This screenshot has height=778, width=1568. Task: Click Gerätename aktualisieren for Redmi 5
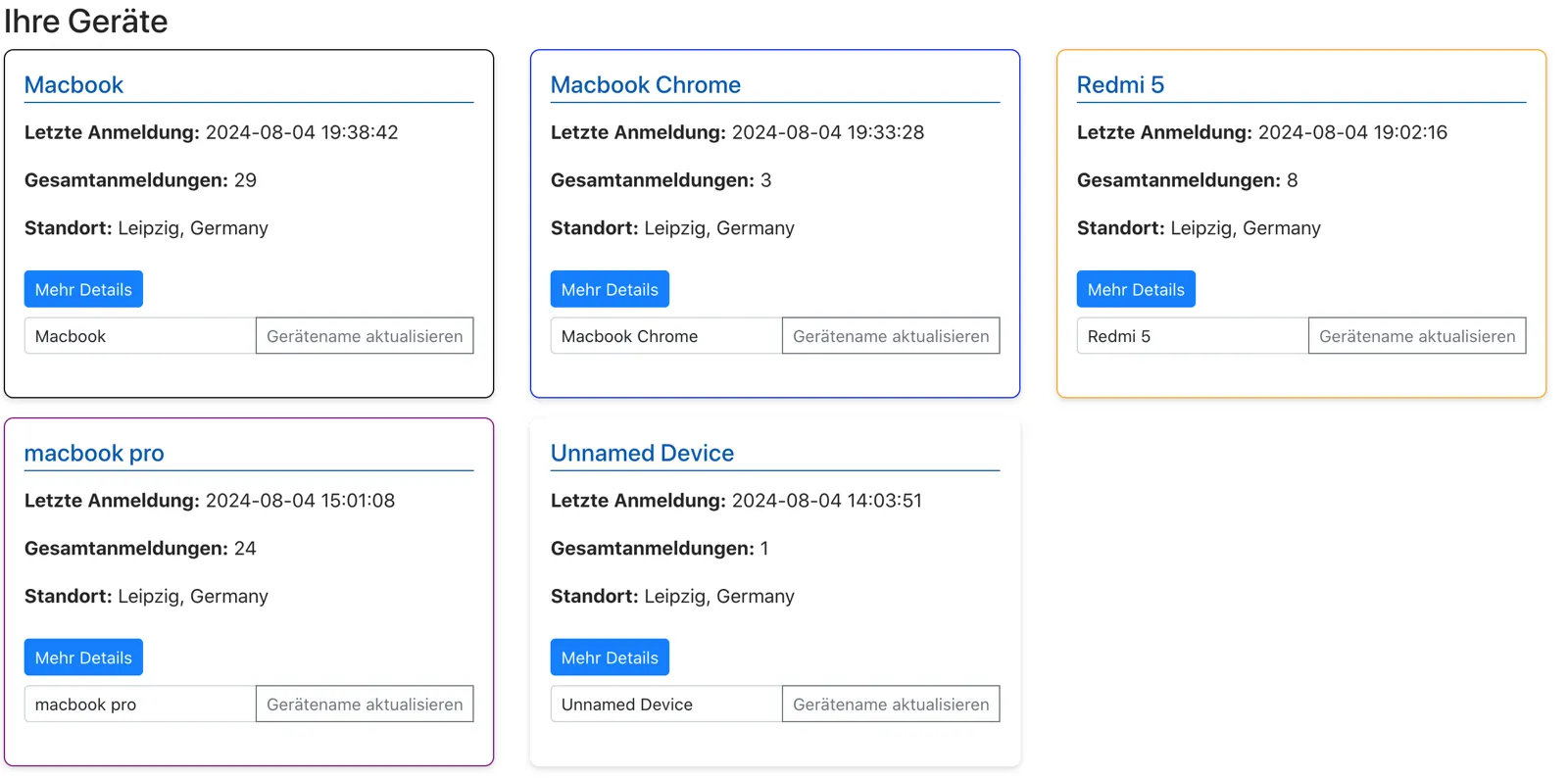[1416, 336]
